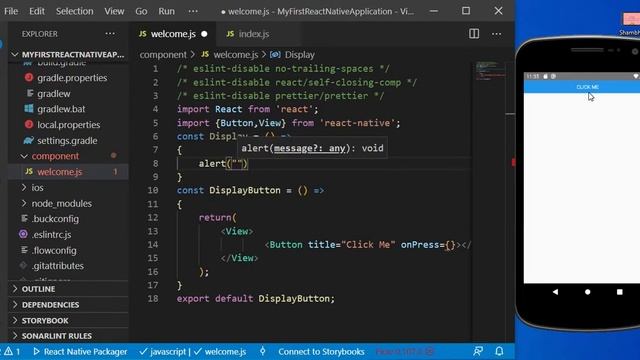Open gradlew file

point(53,93)
